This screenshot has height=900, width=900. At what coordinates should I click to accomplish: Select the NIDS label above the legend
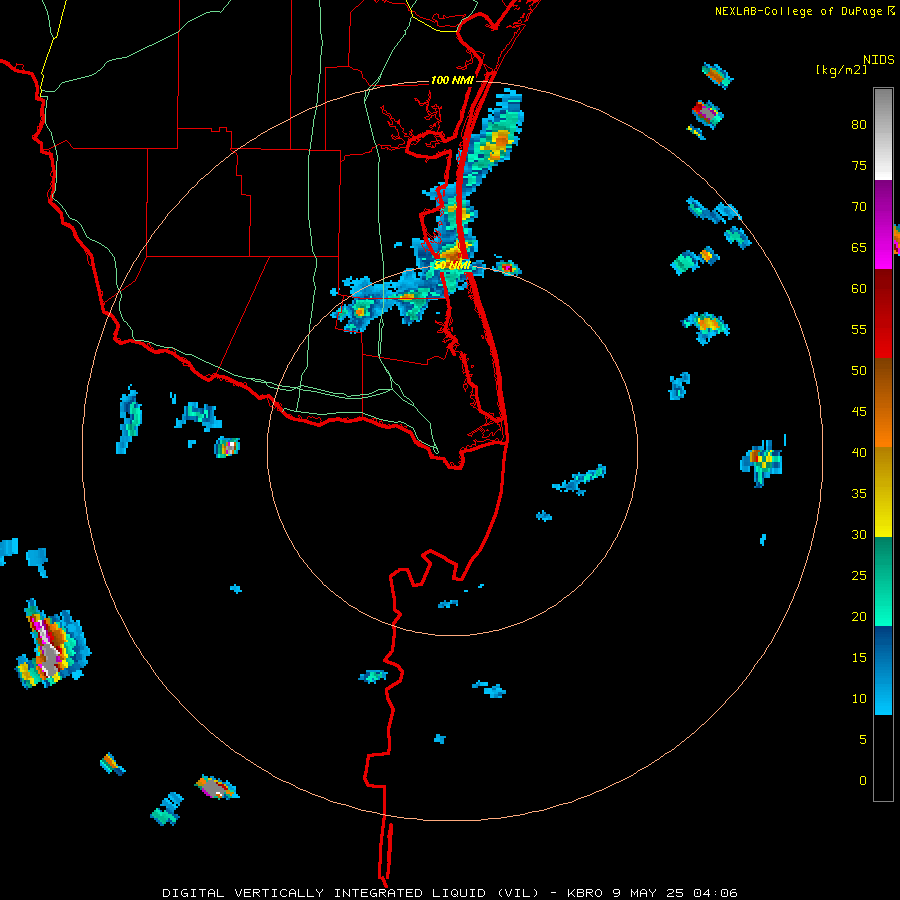click(x=878, y=60)
